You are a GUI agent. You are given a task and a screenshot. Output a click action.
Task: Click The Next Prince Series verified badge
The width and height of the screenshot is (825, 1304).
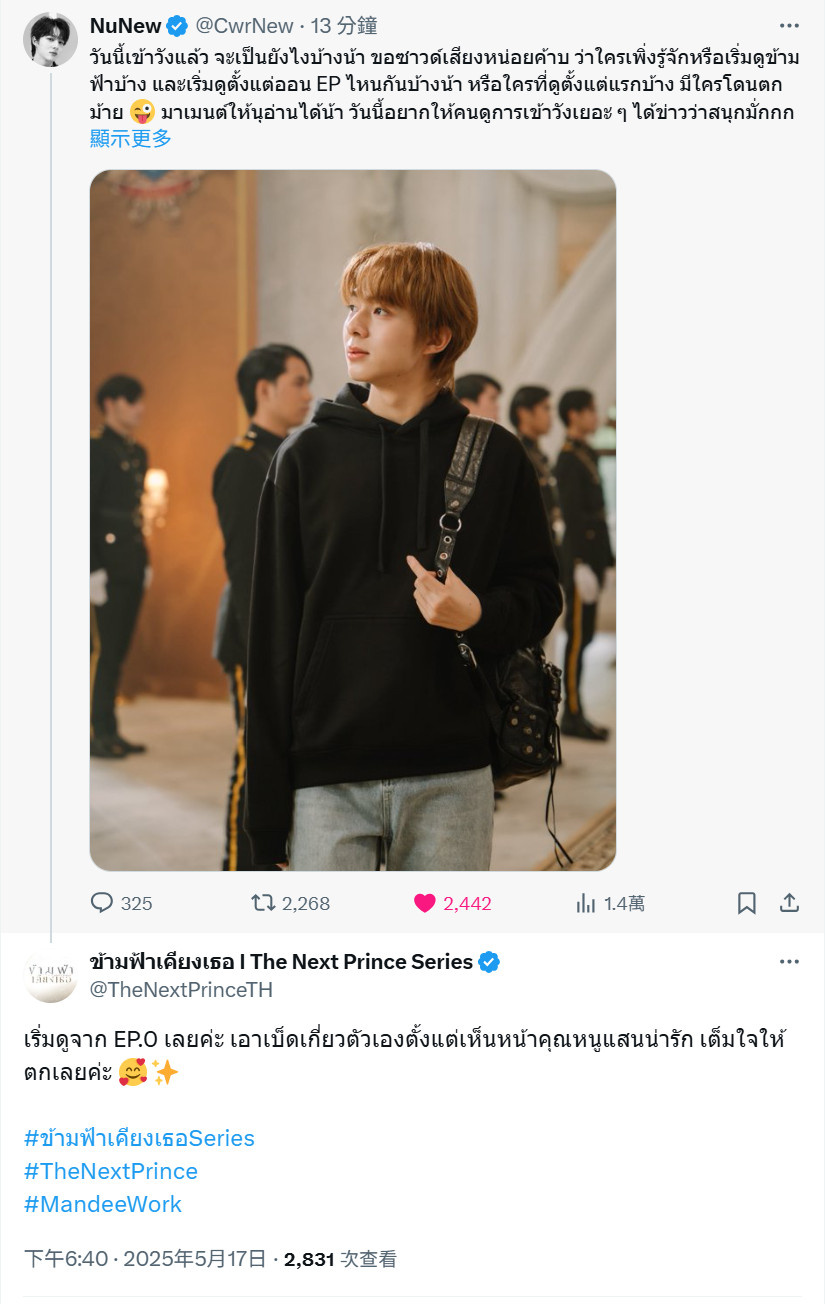489,962
